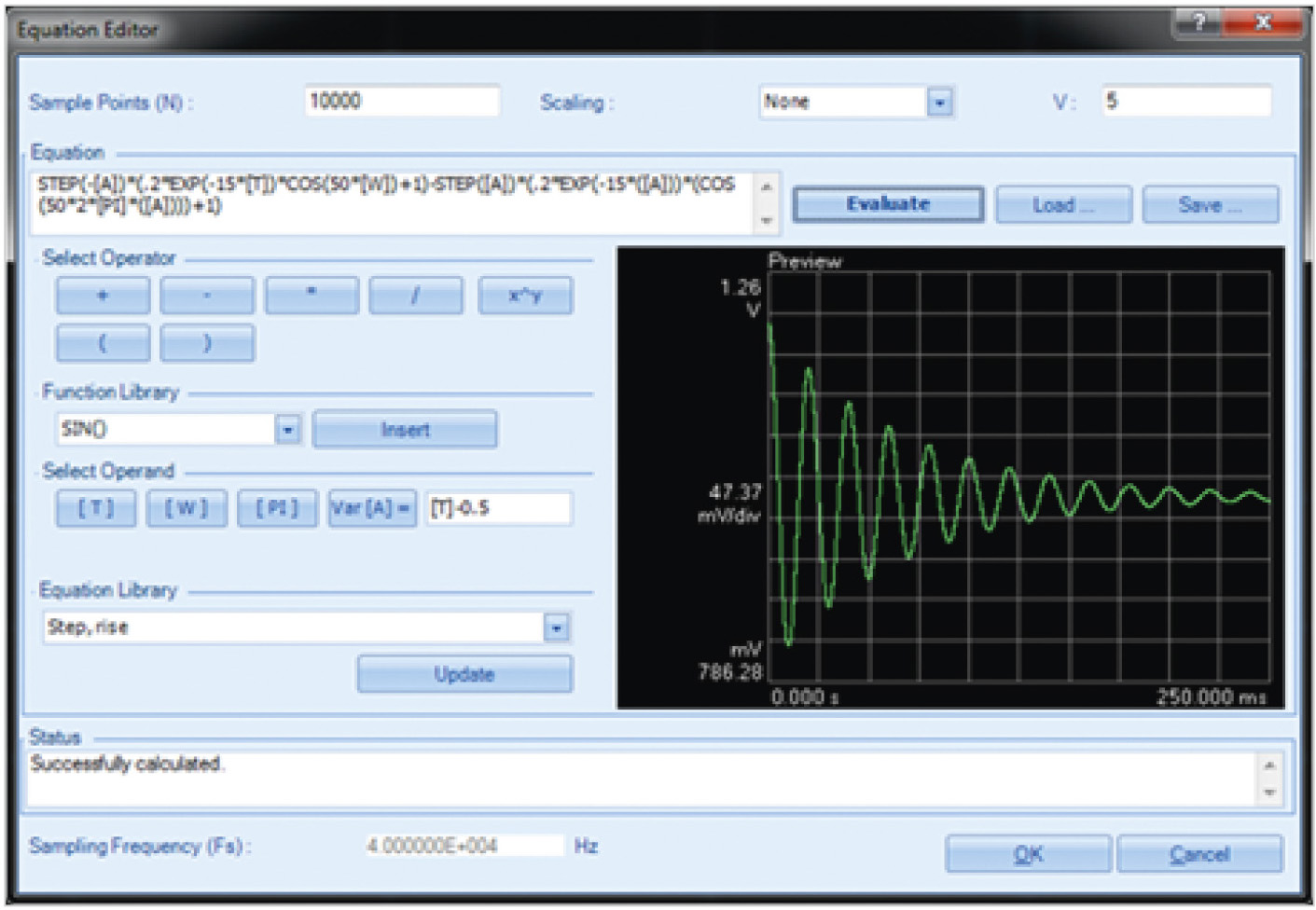Click the Var [A] = button
Image resolution: width=1316 pixels, height=910 pixels.
371,508
